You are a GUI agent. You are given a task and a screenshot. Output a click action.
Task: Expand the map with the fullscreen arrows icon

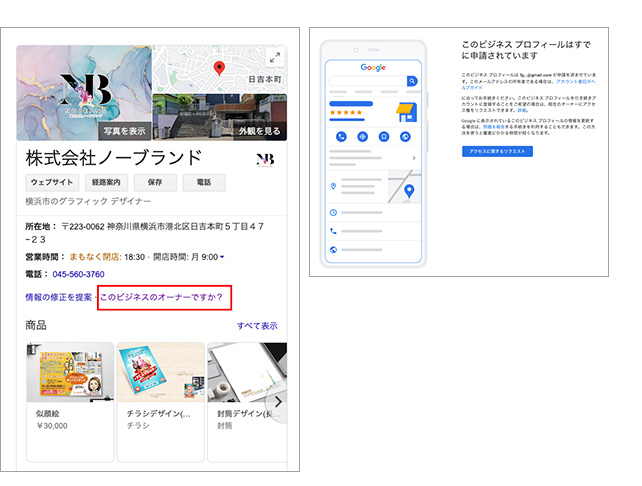(x=275, y=58)
